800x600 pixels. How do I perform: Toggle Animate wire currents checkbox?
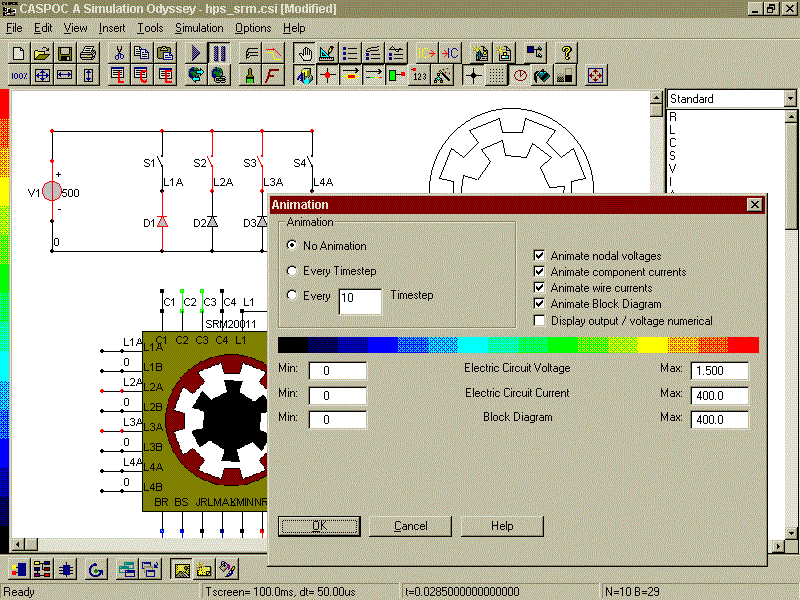tap(539, 287)
